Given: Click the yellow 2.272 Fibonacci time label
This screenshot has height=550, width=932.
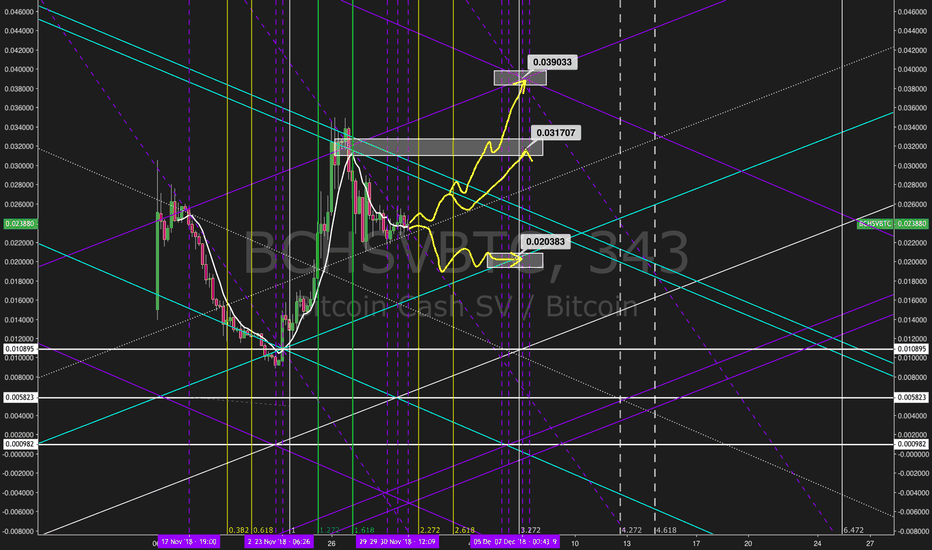Looking at the screenshot, I should click(430, 530).
